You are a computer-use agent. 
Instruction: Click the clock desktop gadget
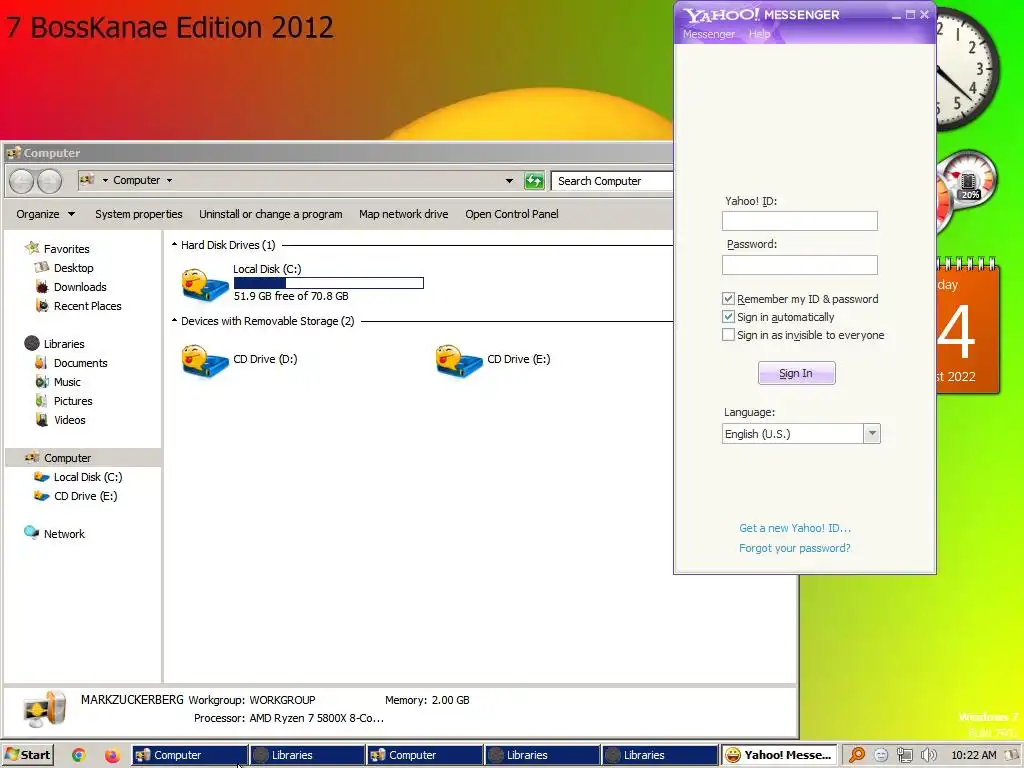pyautogui.click(x=967, y=69)
